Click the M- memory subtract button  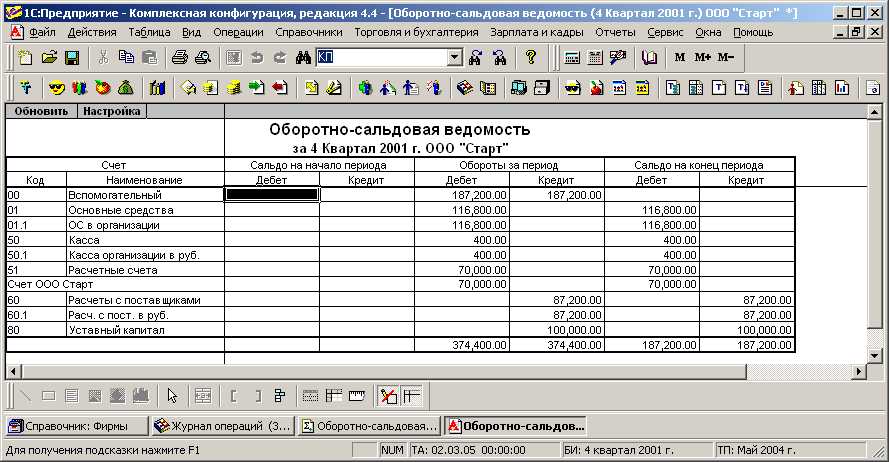click(x=726, y=57)
